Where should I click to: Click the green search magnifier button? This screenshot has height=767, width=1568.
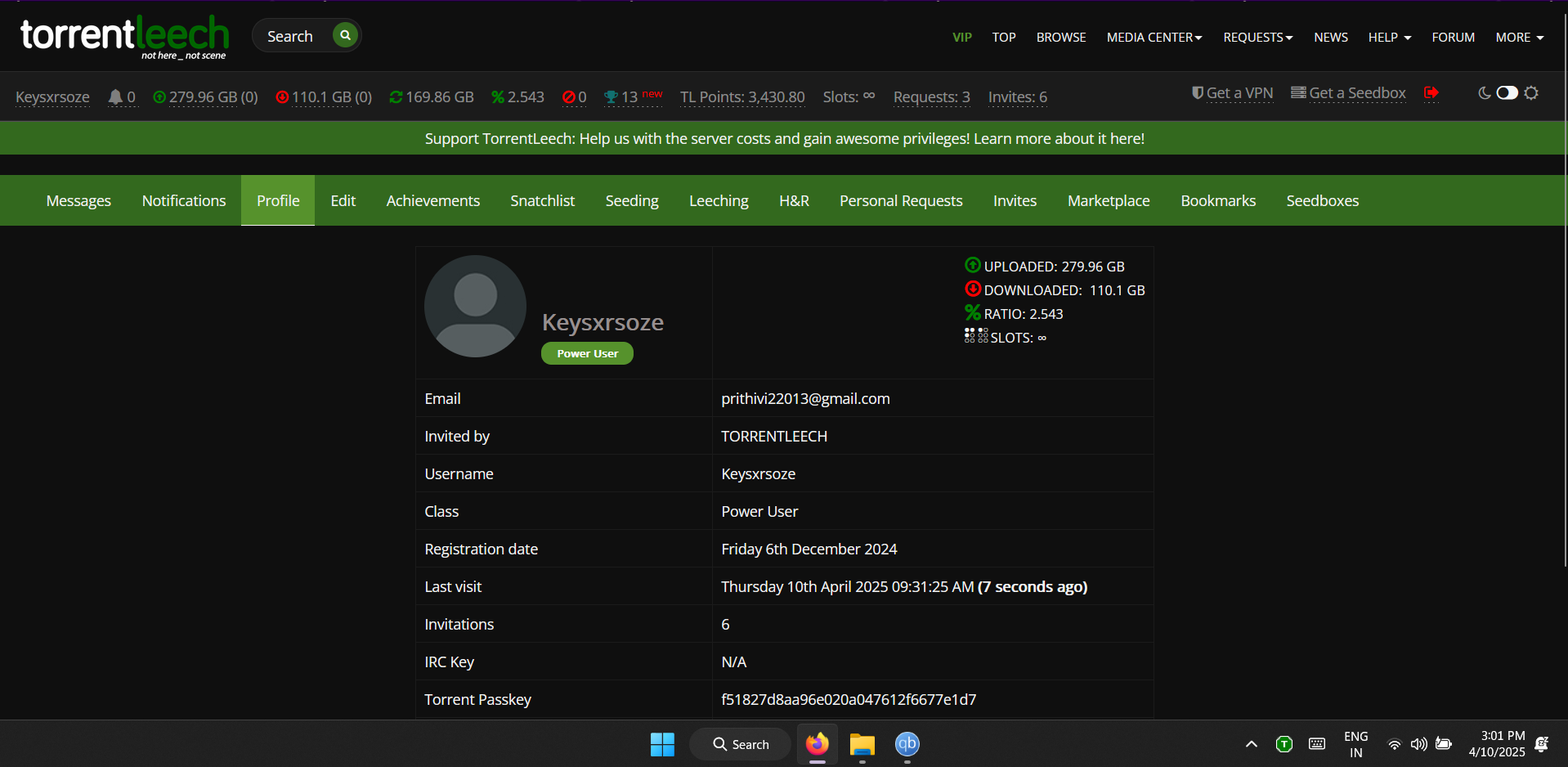(x=345, y=35)
